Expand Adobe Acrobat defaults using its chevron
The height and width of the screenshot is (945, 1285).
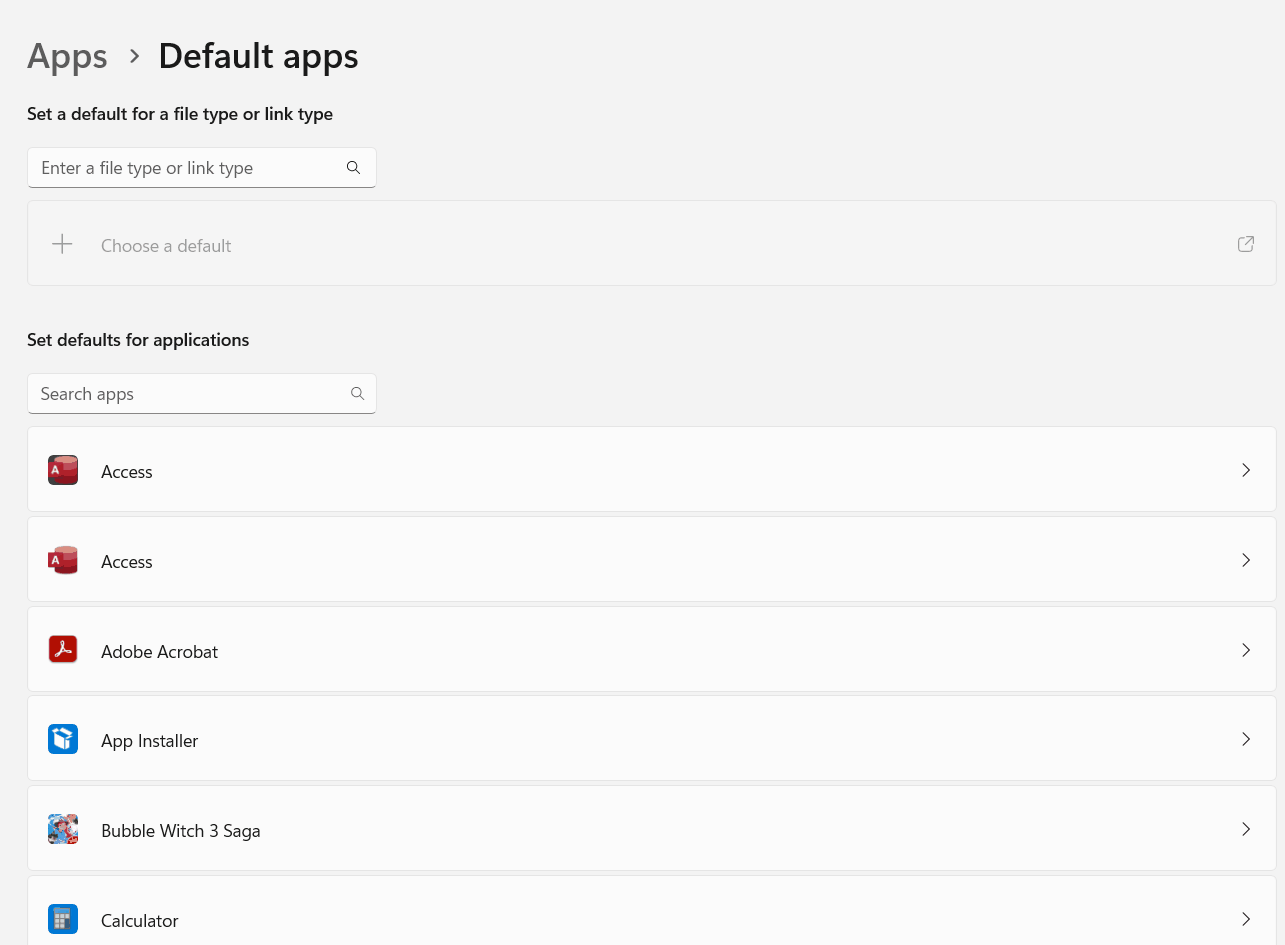(1245, 650)
